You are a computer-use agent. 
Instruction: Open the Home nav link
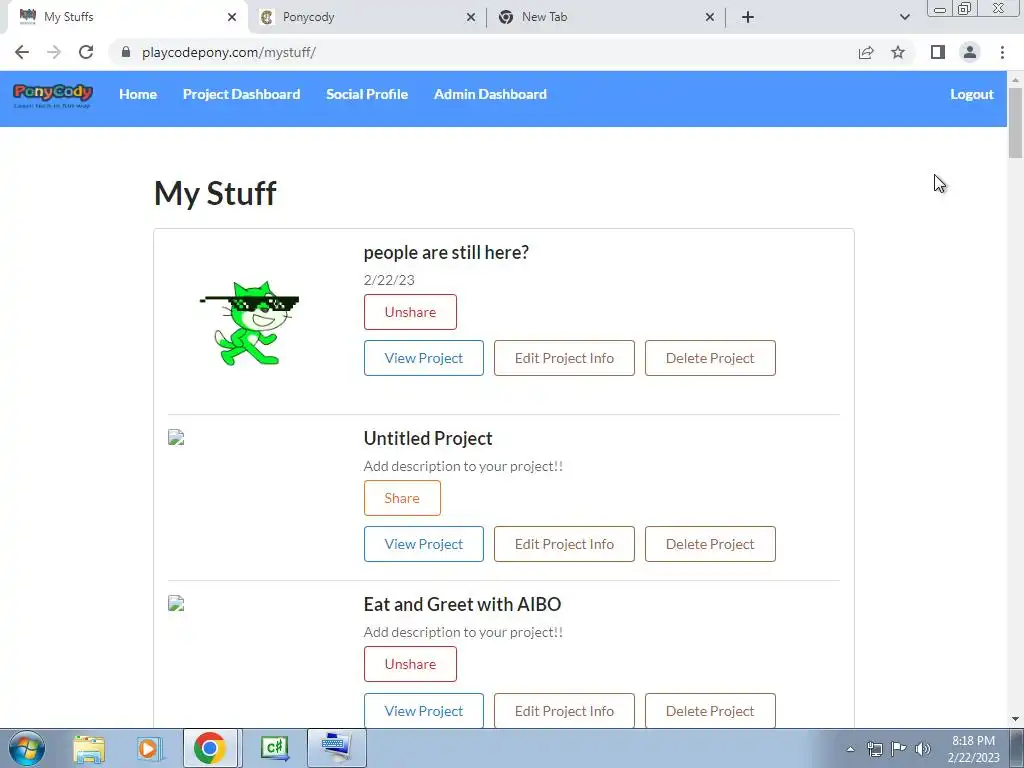pyautogui.click(x=138, y=94)
